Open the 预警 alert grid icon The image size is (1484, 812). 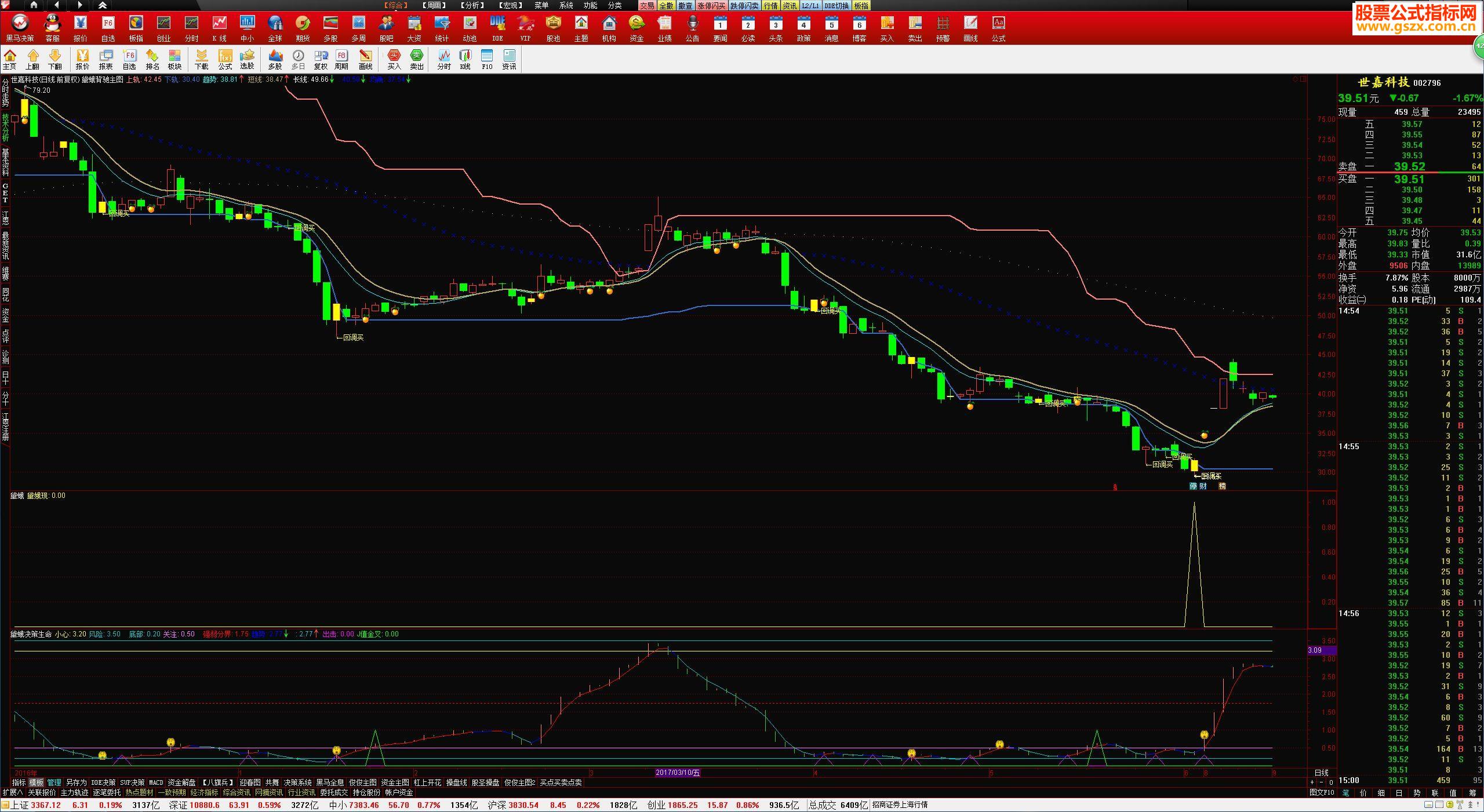[x=943, y=28]
